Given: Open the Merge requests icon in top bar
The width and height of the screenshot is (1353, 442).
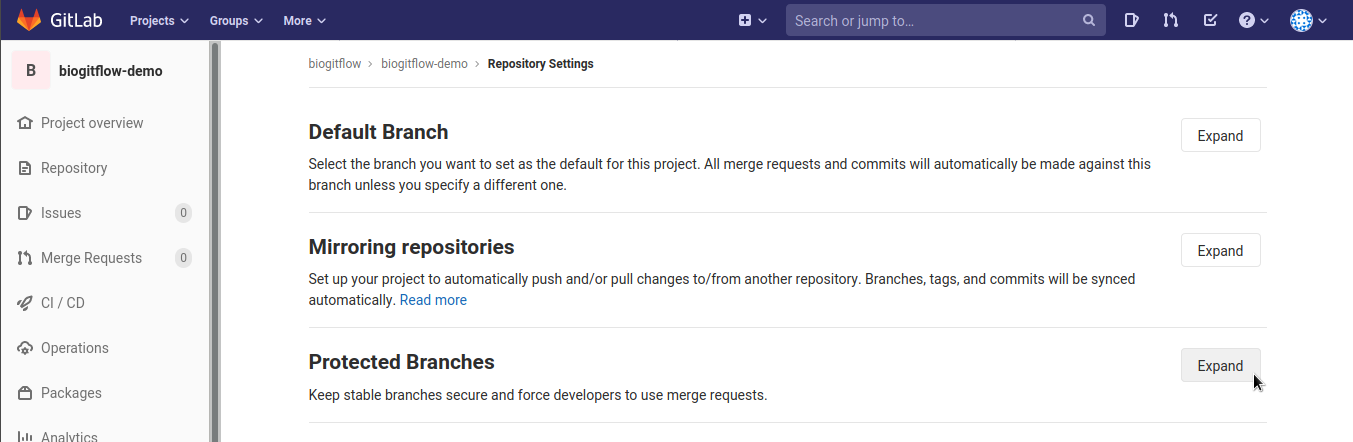Looking at the screenshot, I should click(x=1170, y=20).
